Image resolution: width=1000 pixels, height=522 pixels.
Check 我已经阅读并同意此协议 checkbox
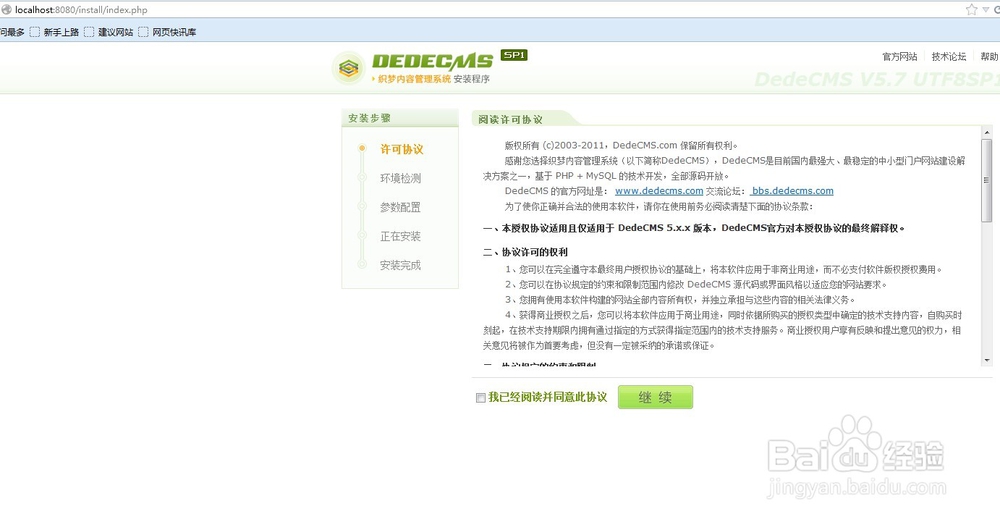pyautogui.click(x=481, y=398)
